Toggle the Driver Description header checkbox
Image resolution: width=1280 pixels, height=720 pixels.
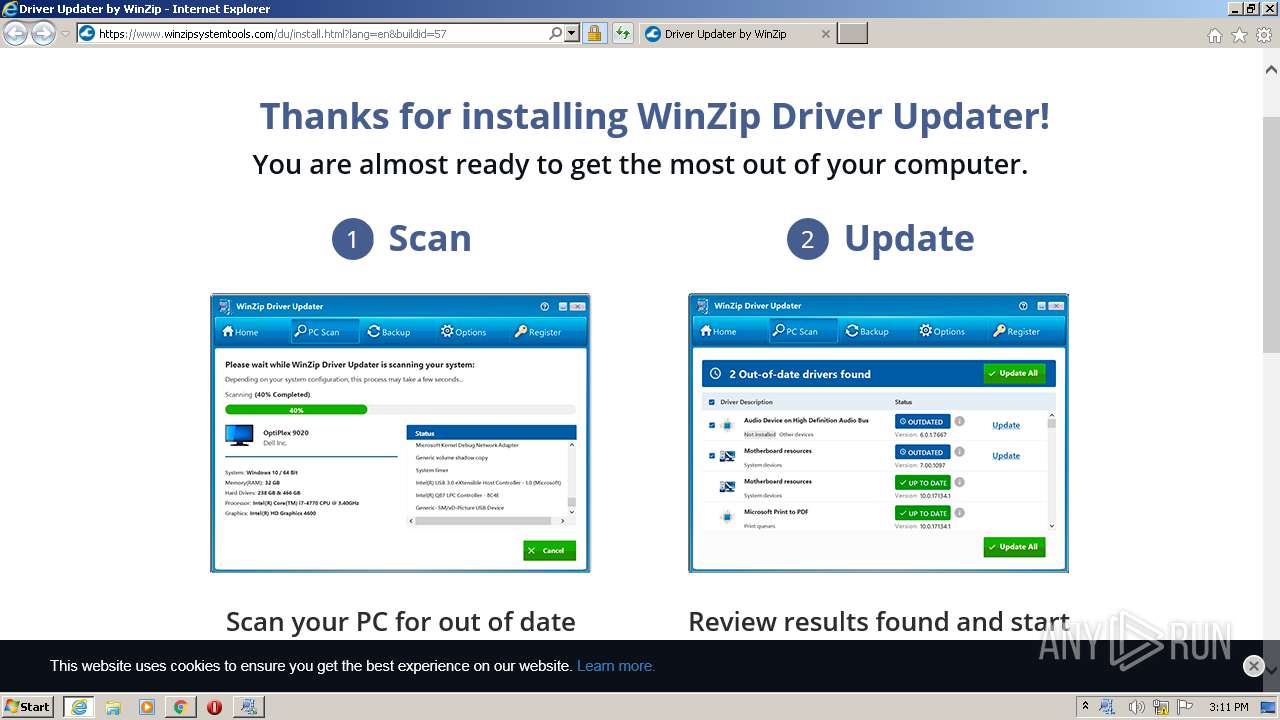click(711, 402)
